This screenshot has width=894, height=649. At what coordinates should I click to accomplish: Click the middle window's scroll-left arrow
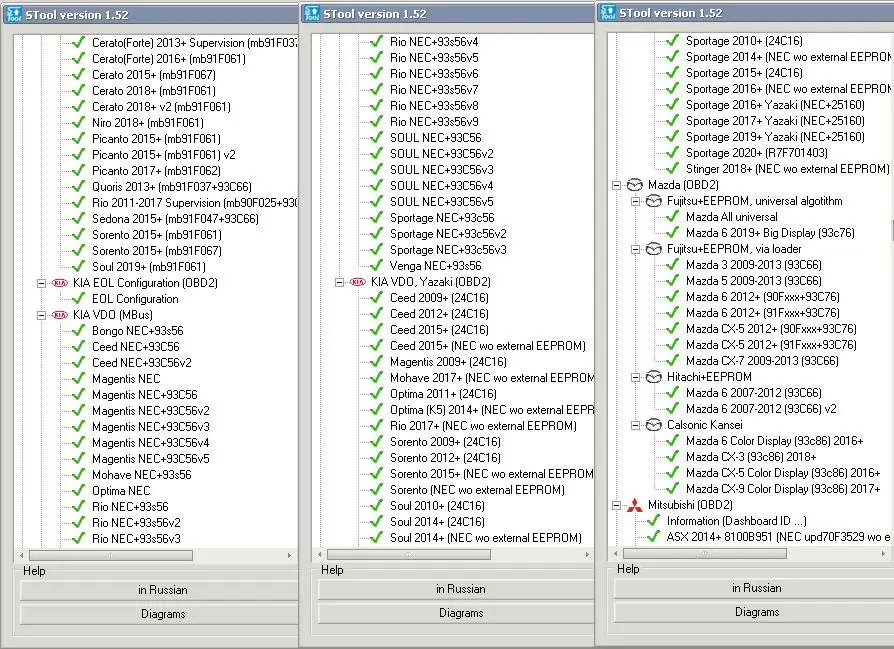(320, 554)
